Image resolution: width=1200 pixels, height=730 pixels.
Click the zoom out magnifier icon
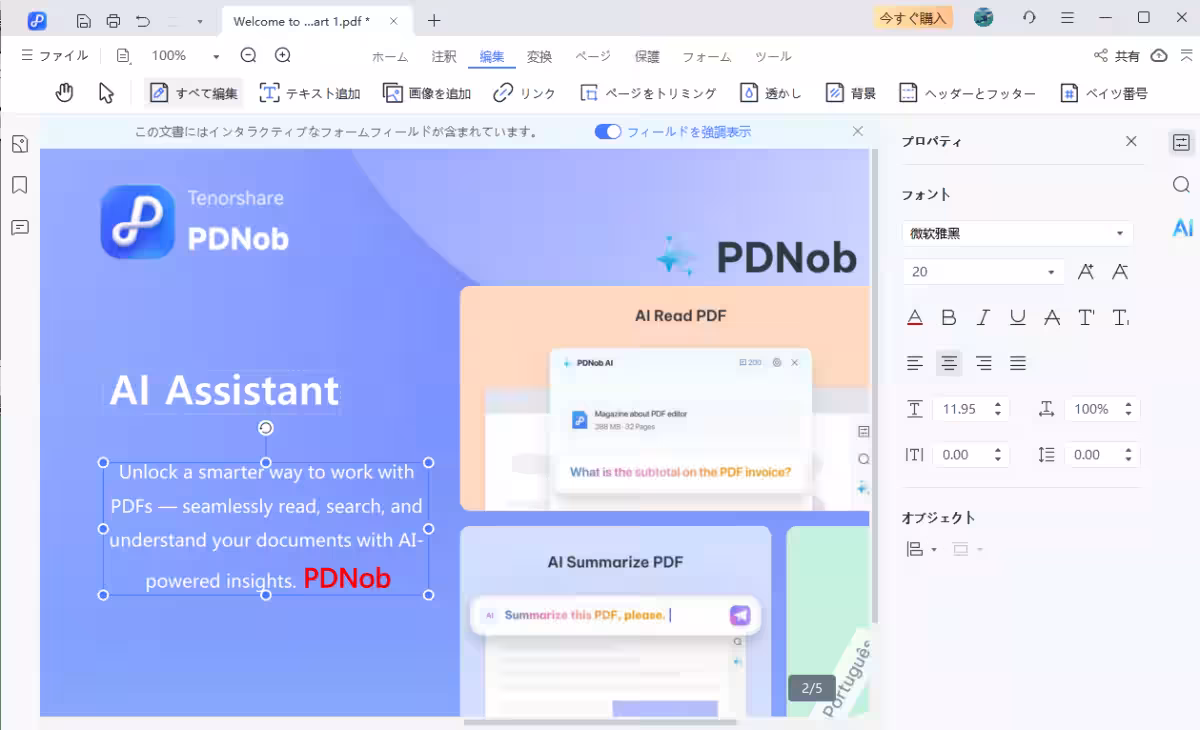pyautogui.click(x=248, y=56)
